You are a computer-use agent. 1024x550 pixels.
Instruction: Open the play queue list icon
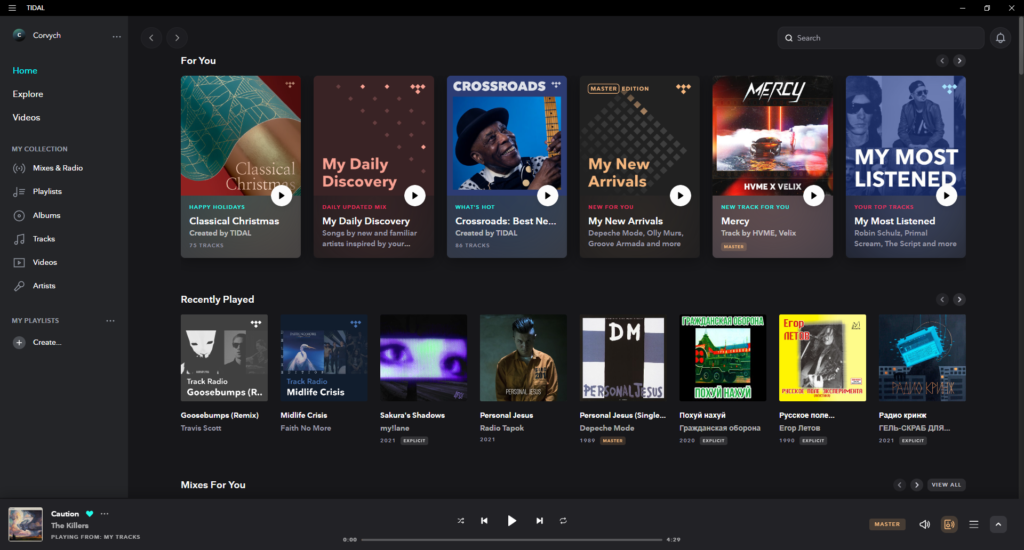[x=973, y=524]
